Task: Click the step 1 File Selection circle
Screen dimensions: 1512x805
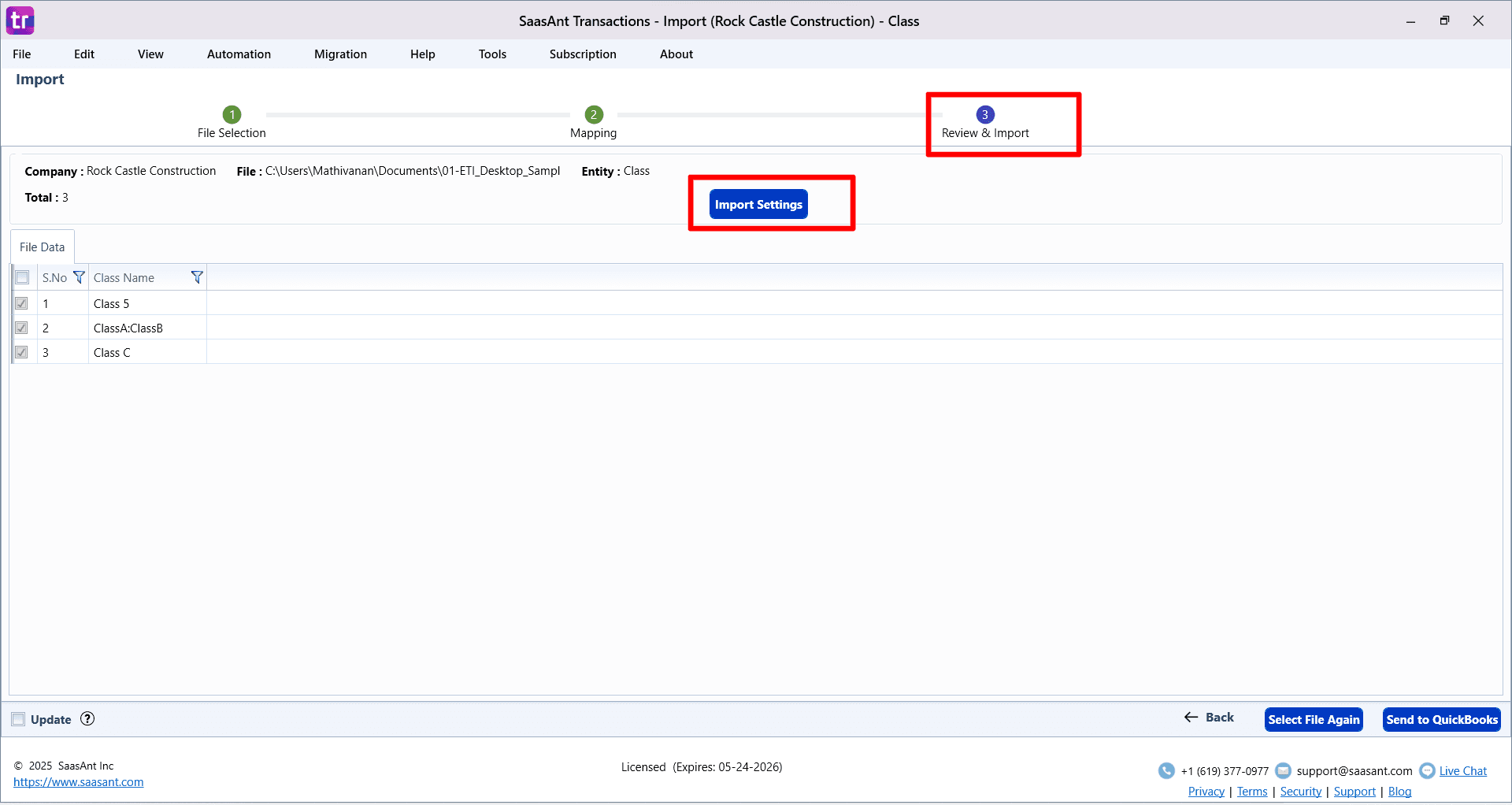Action: 232,114
